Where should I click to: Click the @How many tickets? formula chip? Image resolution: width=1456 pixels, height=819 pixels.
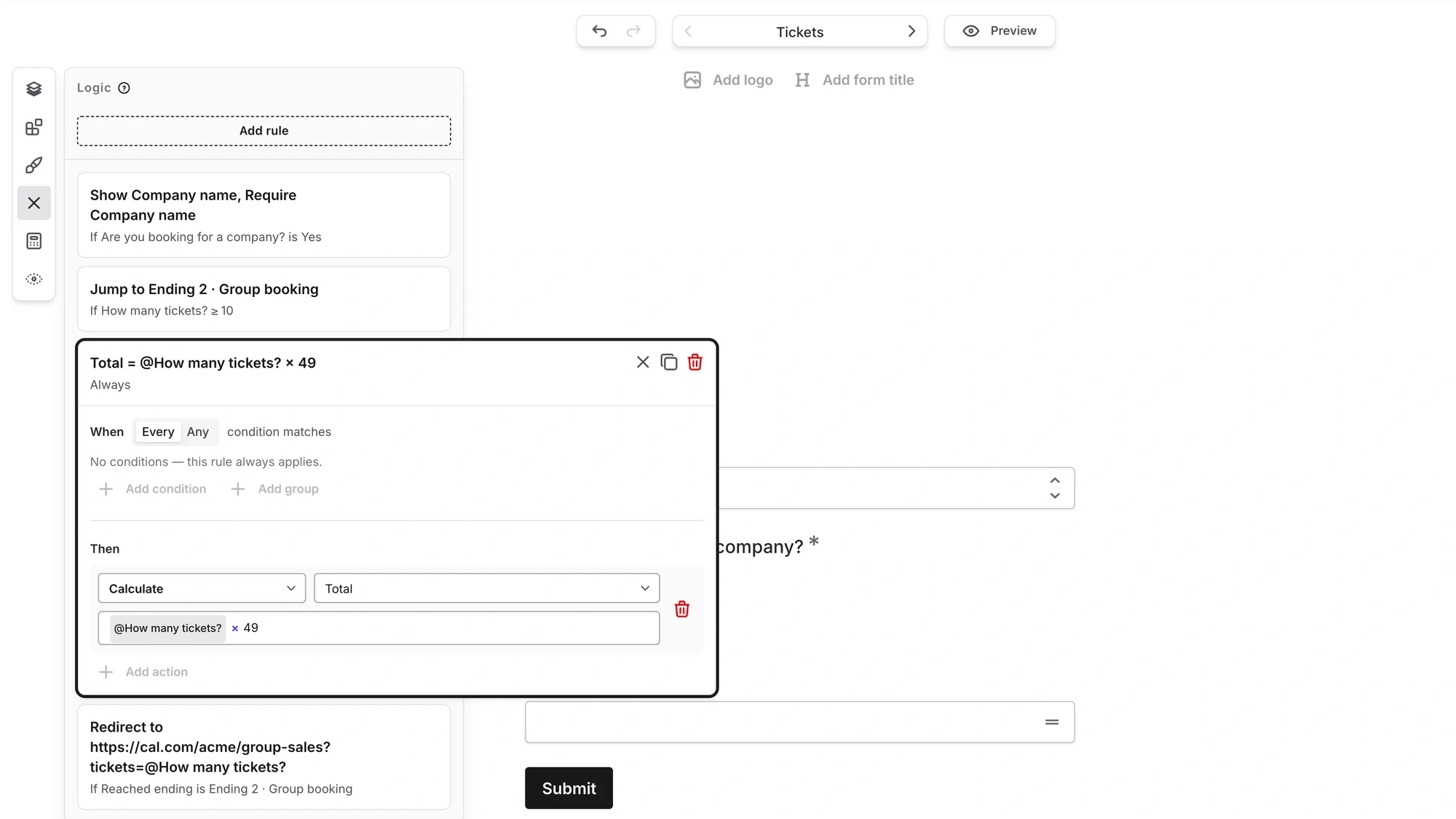(x=168, y=628)
